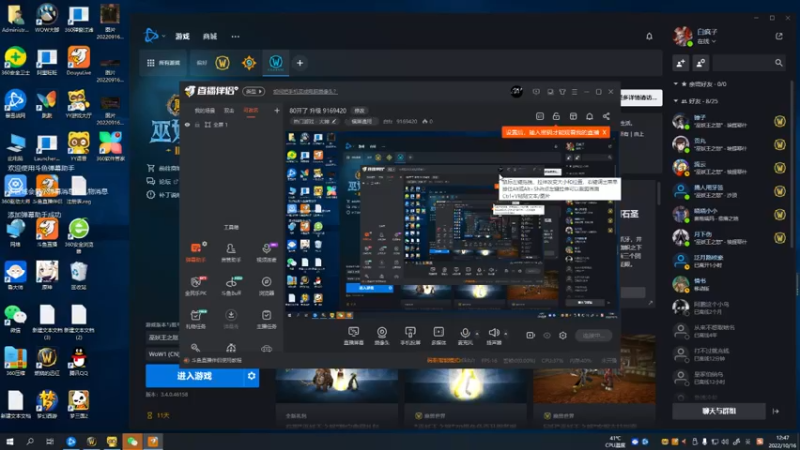800x450 pixels.
Task: Select the 所有游戏 all games tab
Action: coord(163,63)
